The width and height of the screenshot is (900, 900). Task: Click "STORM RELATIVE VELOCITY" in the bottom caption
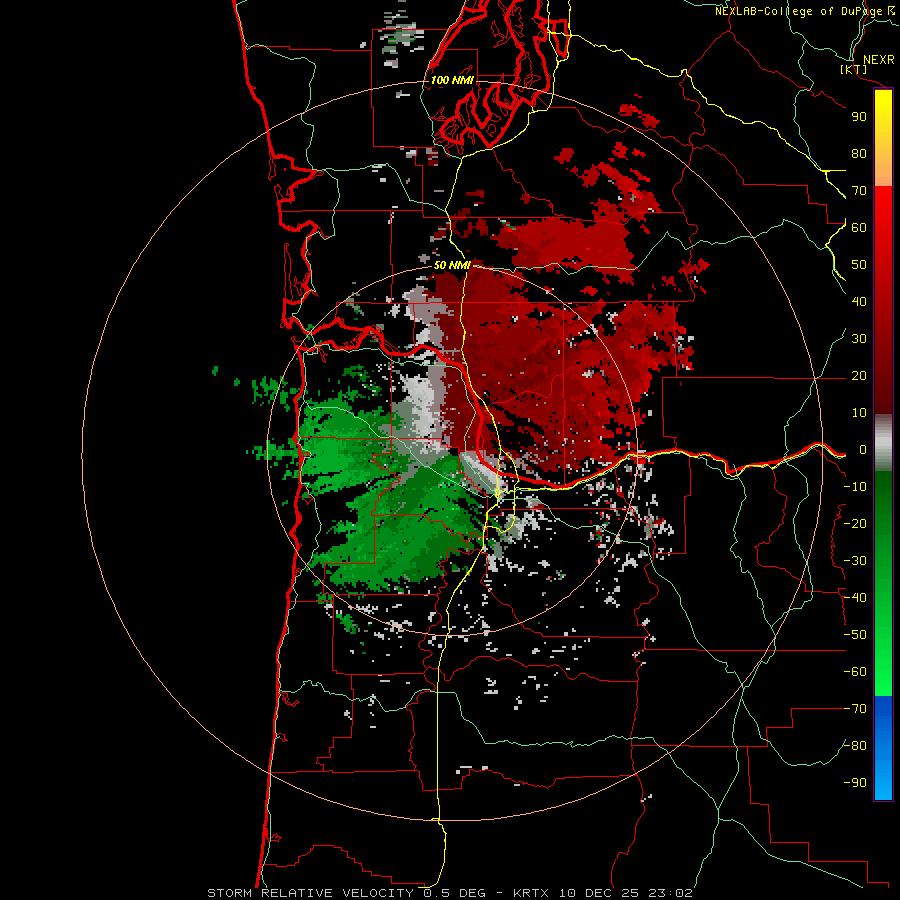[313, 893]
